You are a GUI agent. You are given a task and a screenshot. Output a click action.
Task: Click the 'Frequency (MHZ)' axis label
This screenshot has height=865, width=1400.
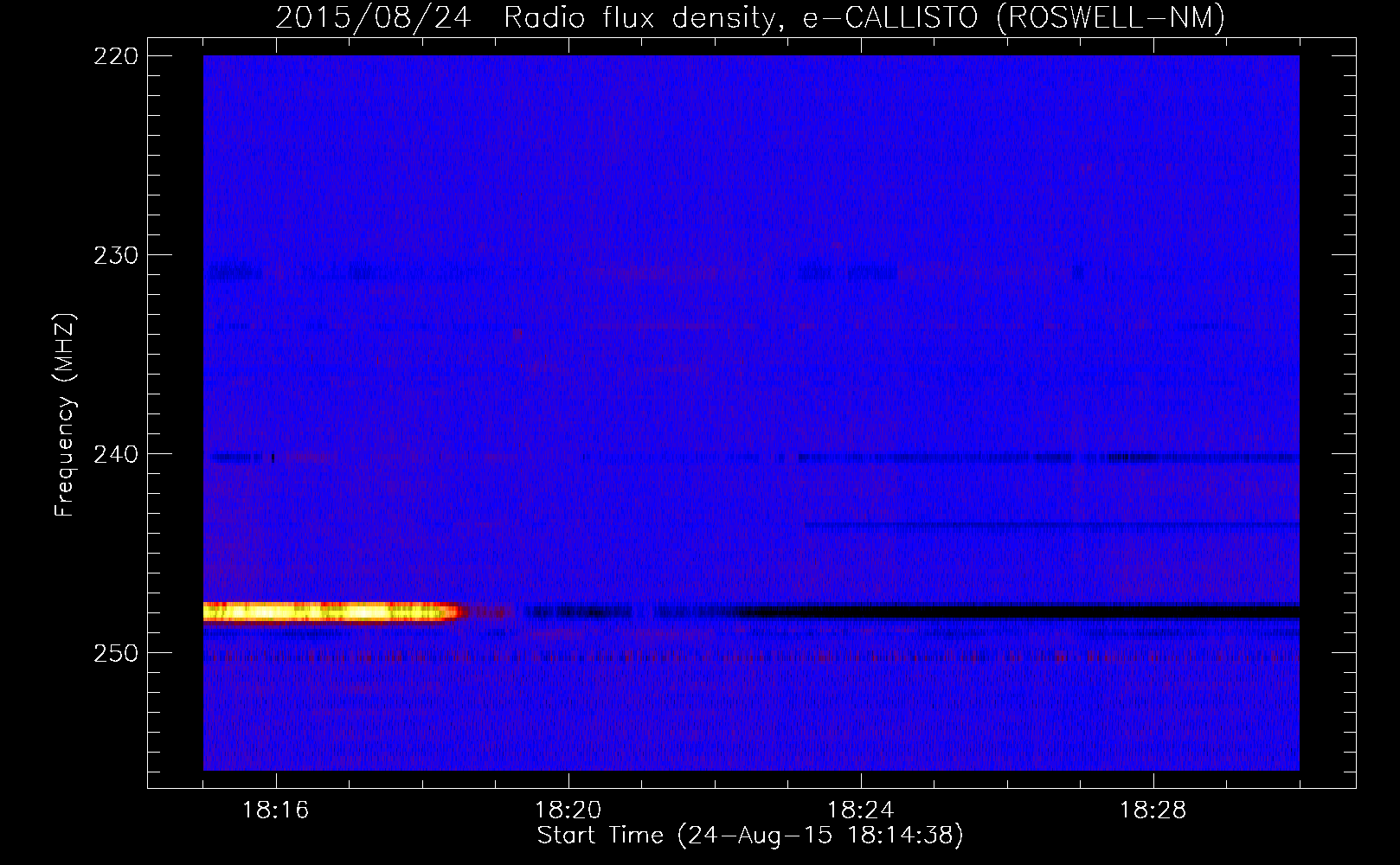click(x=65, y=414)
